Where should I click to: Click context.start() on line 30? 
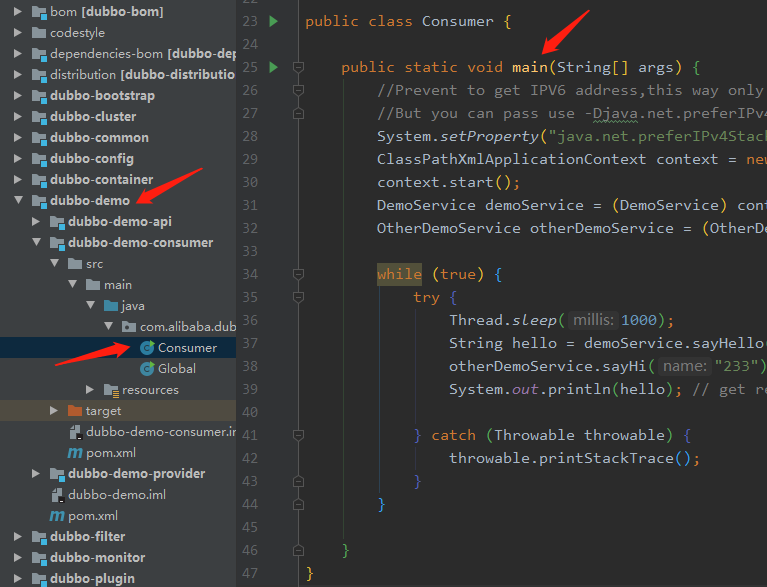pos(449,182)
